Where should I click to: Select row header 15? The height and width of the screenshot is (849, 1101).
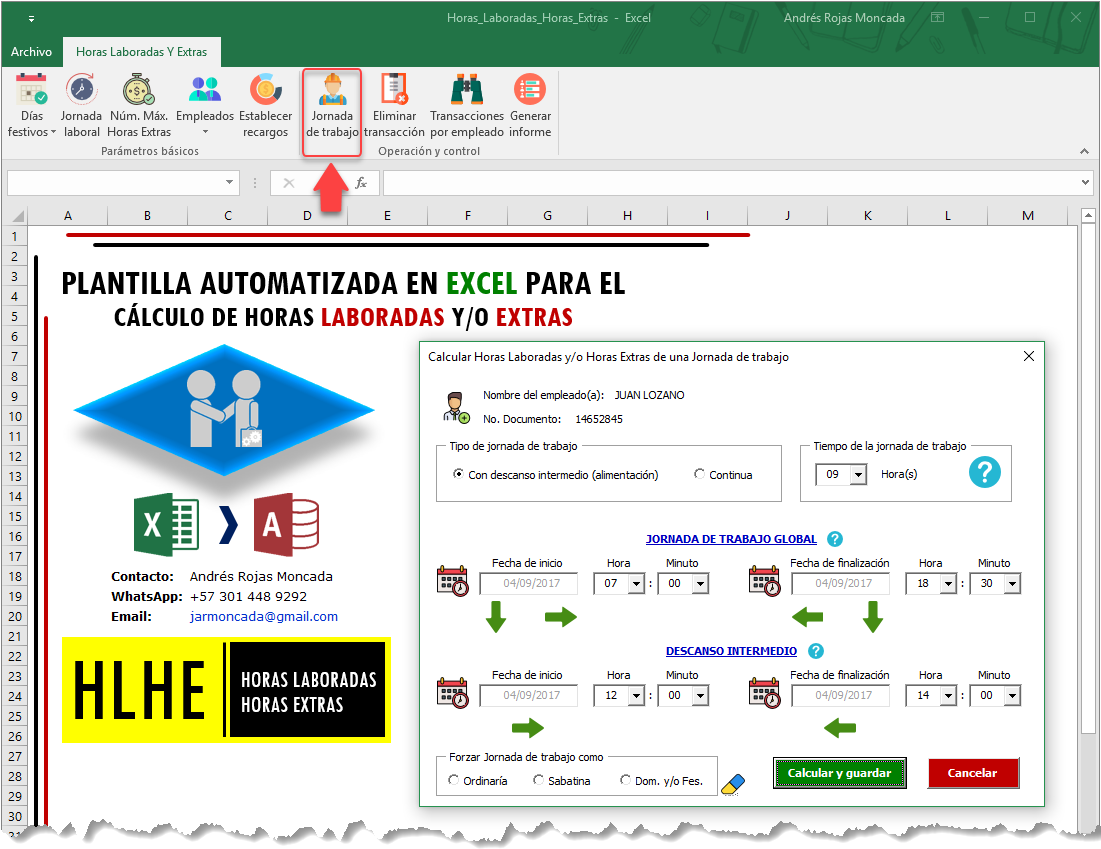(x=15, y=517)
